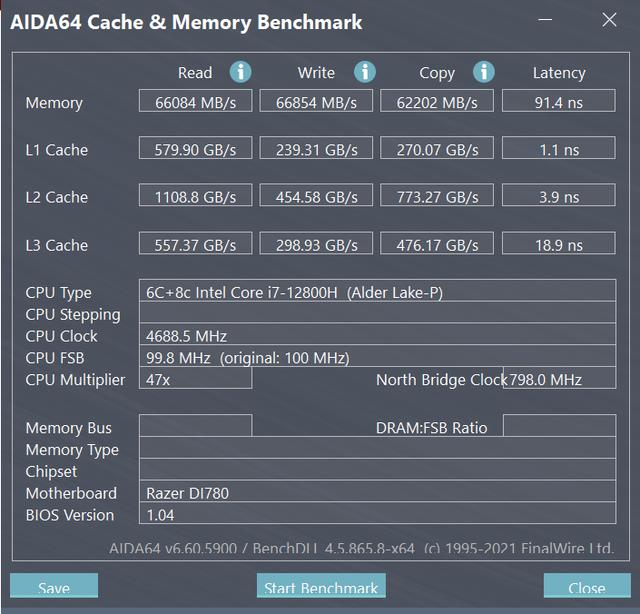Click the L1 Cache Read 579.90 GB/s field
This screenshot has width=640, height=614.
[196, 149]
